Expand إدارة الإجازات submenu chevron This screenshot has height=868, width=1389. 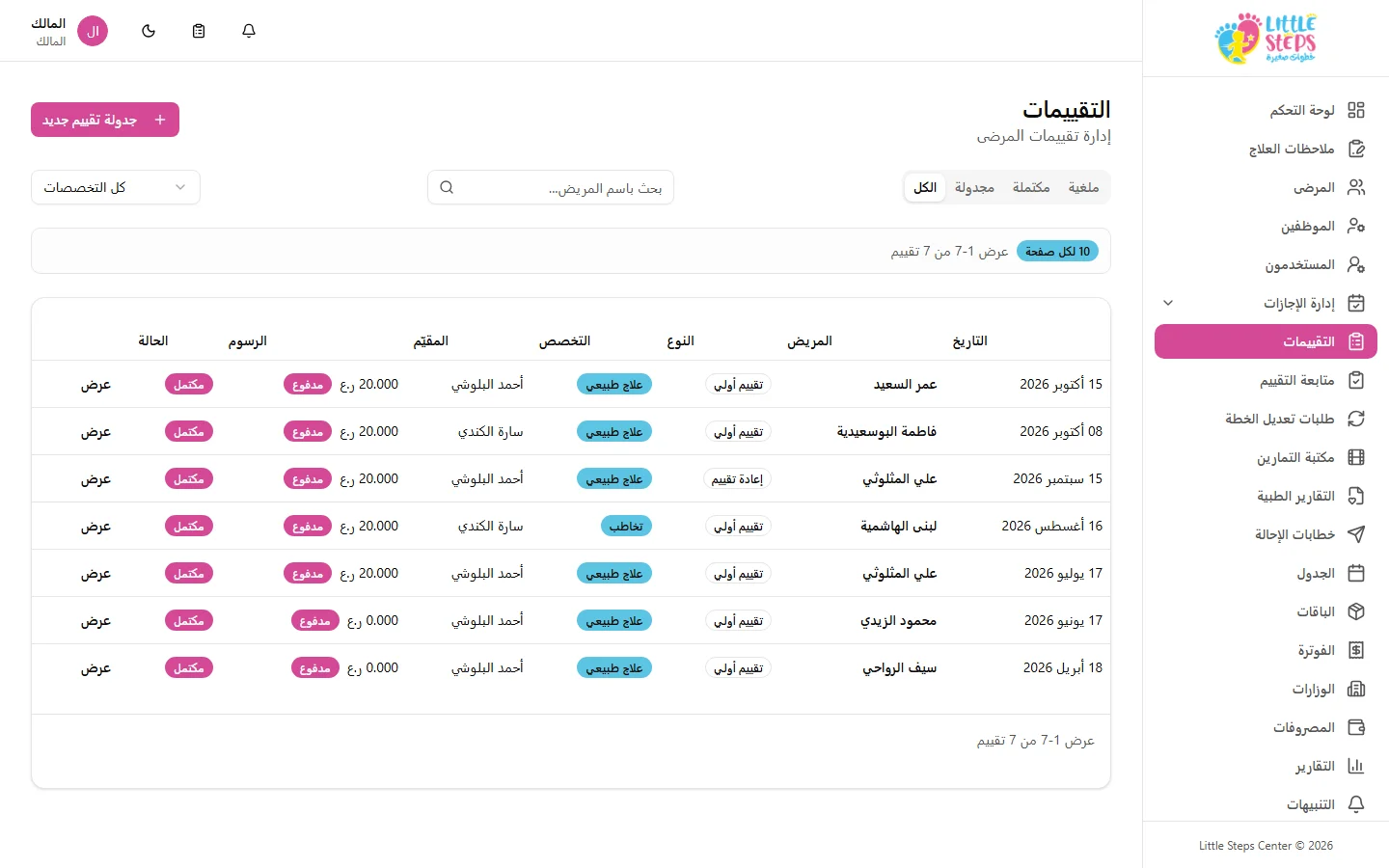(x=1168, y=303)
